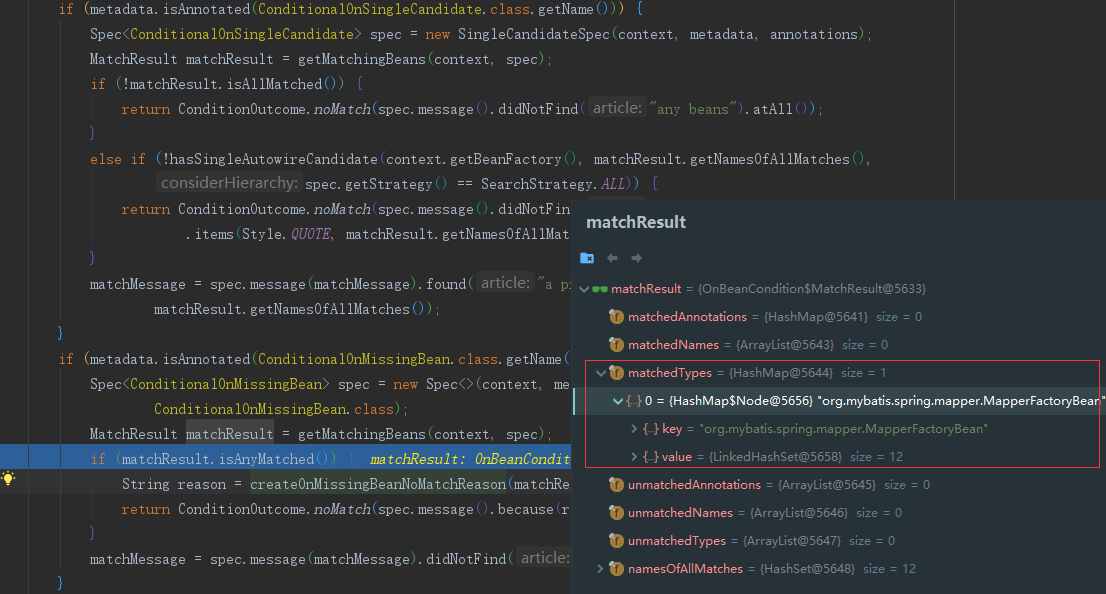Click the 'article:' hint before "any beans"

point(617,108)
